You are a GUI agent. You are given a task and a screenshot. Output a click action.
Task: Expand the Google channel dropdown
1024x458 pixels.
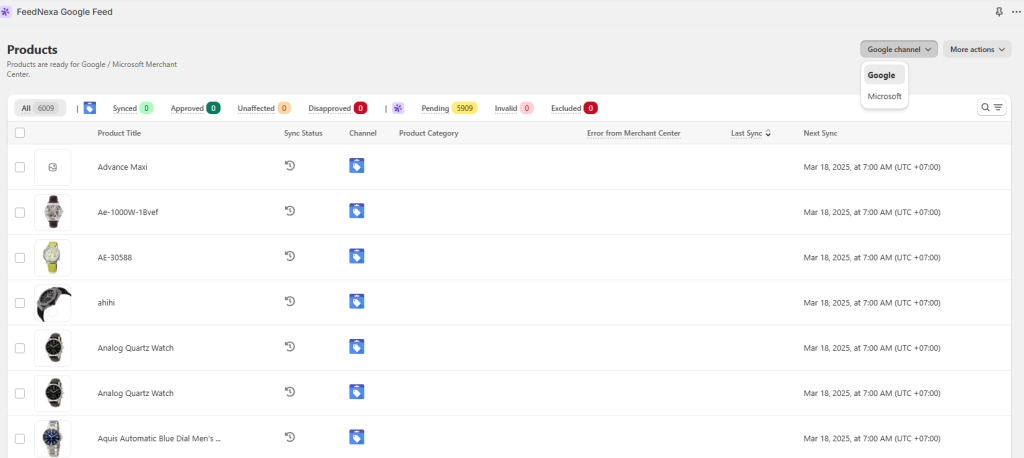pyautogui.click(x=899, y=49)
